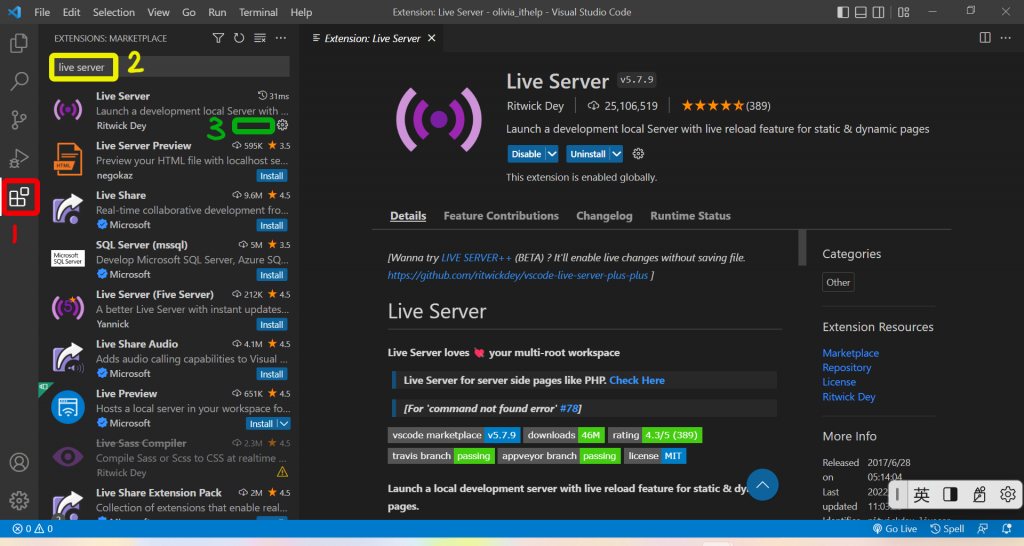Toggle the primary side bar
This screenshot has width=1024, height=546.
pos(843,12)
